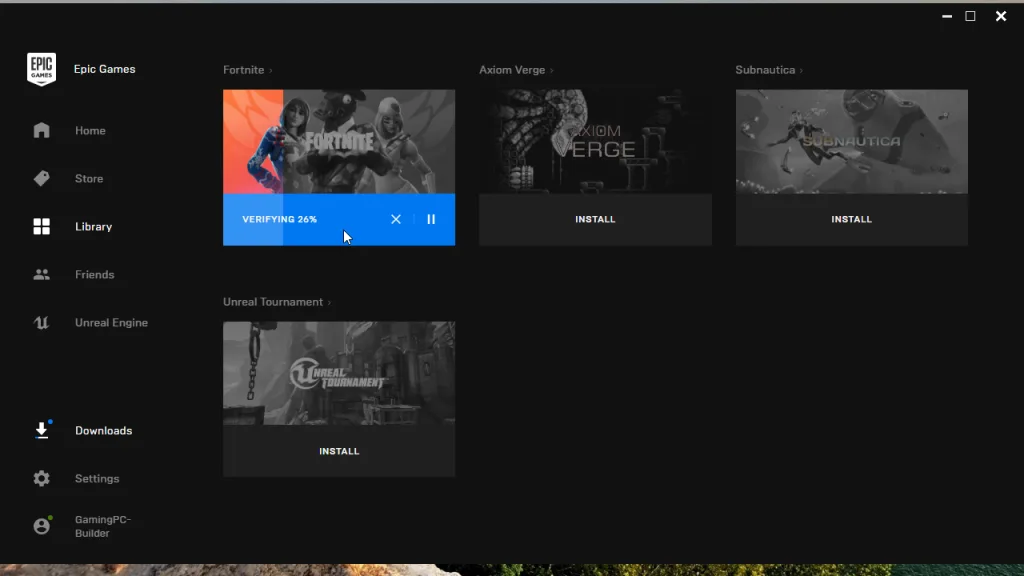Switch to the Unreal Engine section

(x=111, y=323)
